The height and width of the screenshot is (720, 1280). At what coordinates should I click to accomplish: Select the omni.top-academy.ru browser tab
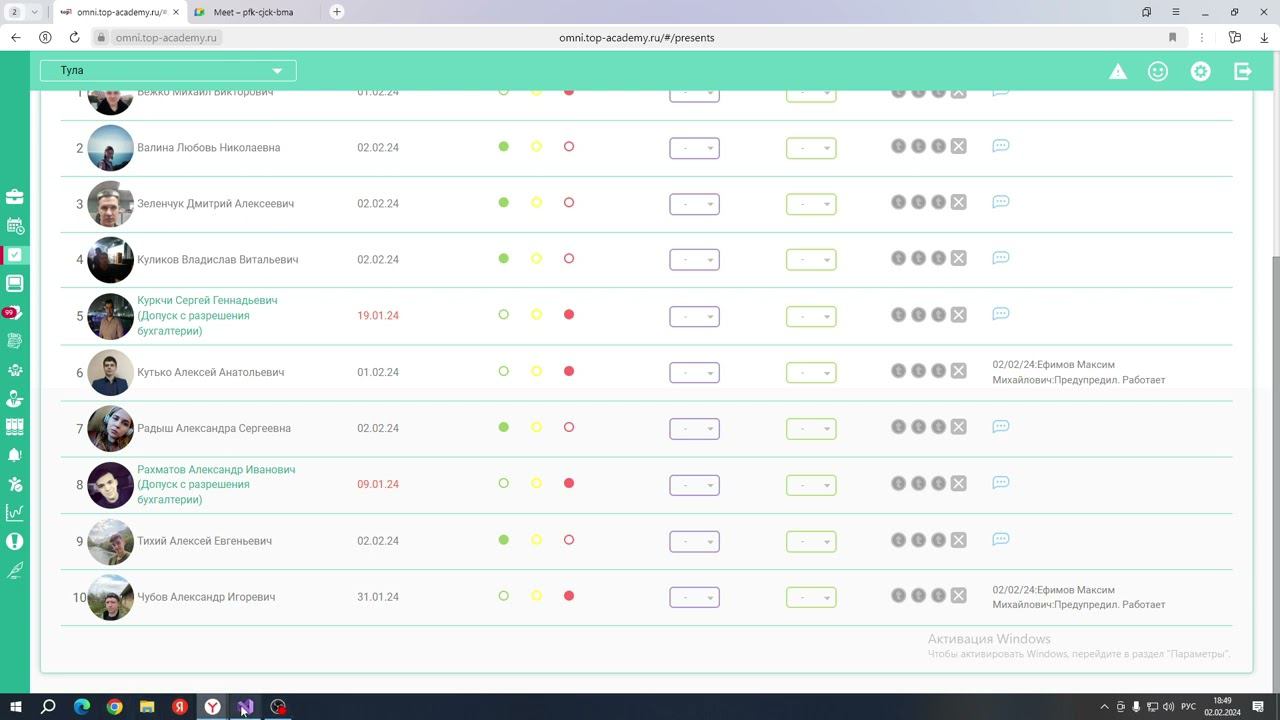(x=118, y=12)
